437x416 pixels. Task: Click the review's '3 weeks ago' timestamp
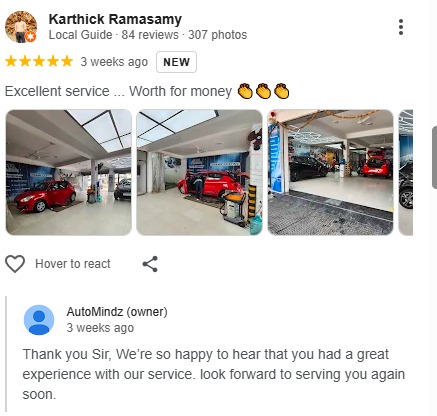coord(114,62)
